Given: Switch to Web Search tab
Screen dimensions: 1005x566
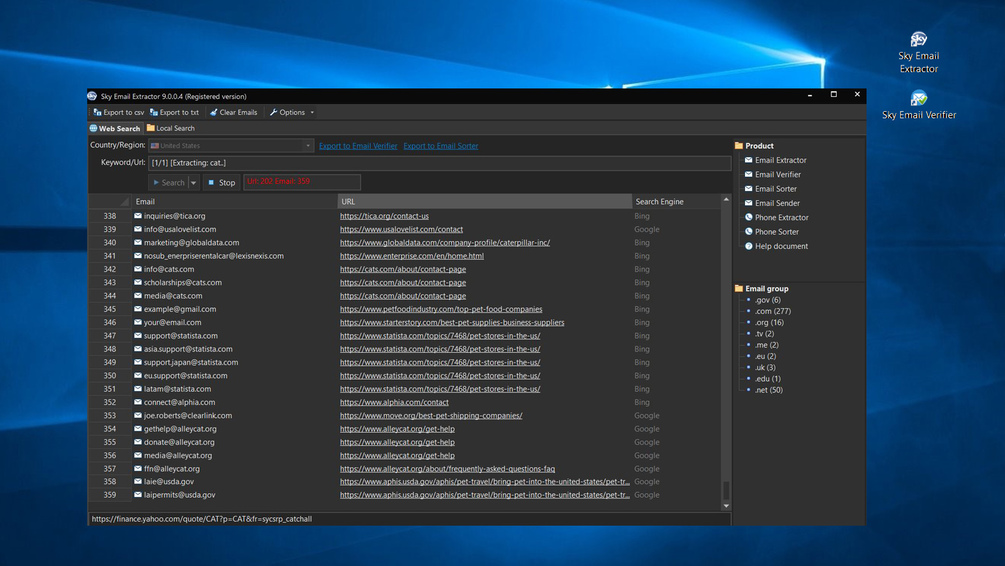Looking at the screenshot, I should [x=115, y=128].
